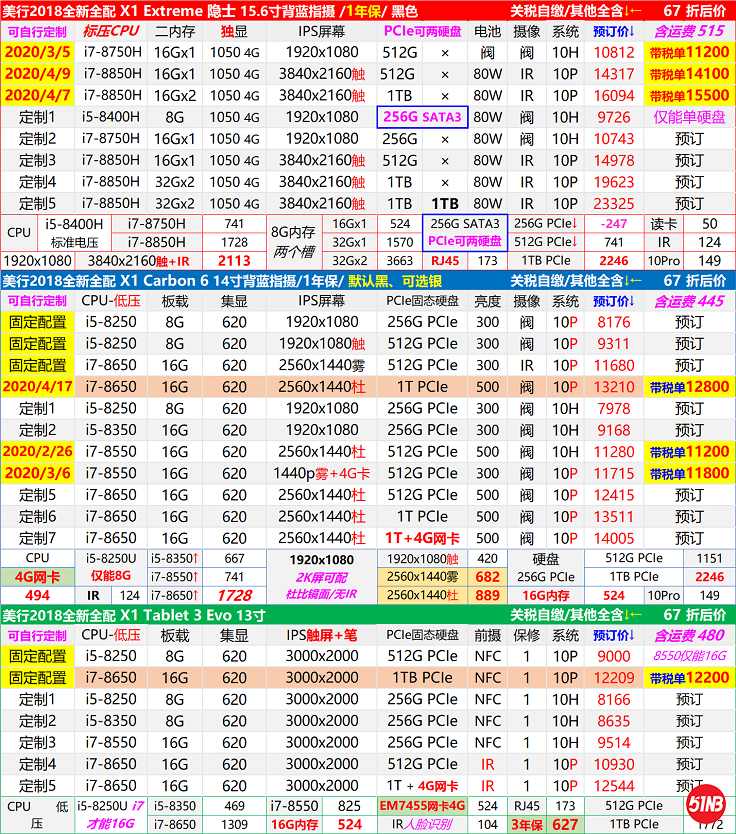736x834 pixels.
Task: Click the 仅能单硬盘 note cell
Action: coord(688,117)
